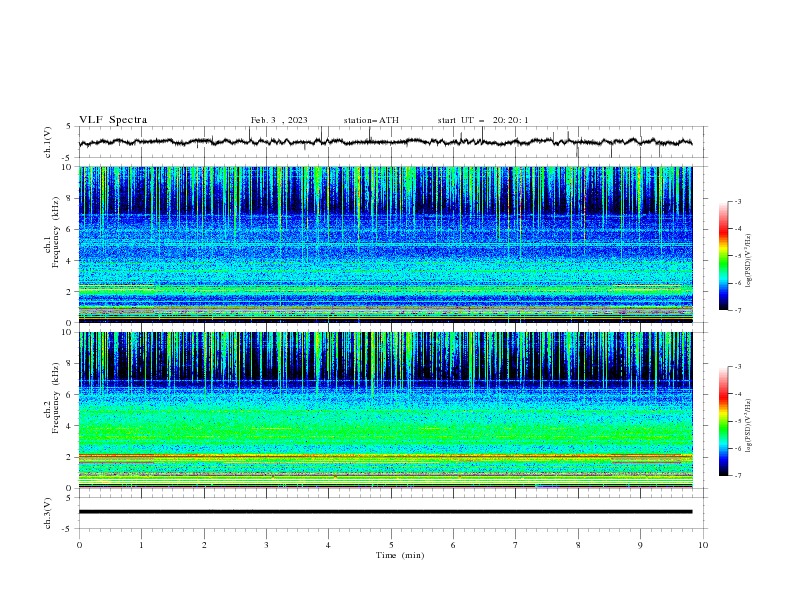Click the "station=ATH" label
This screenshot has height=612, width=792.
[371, 120]
